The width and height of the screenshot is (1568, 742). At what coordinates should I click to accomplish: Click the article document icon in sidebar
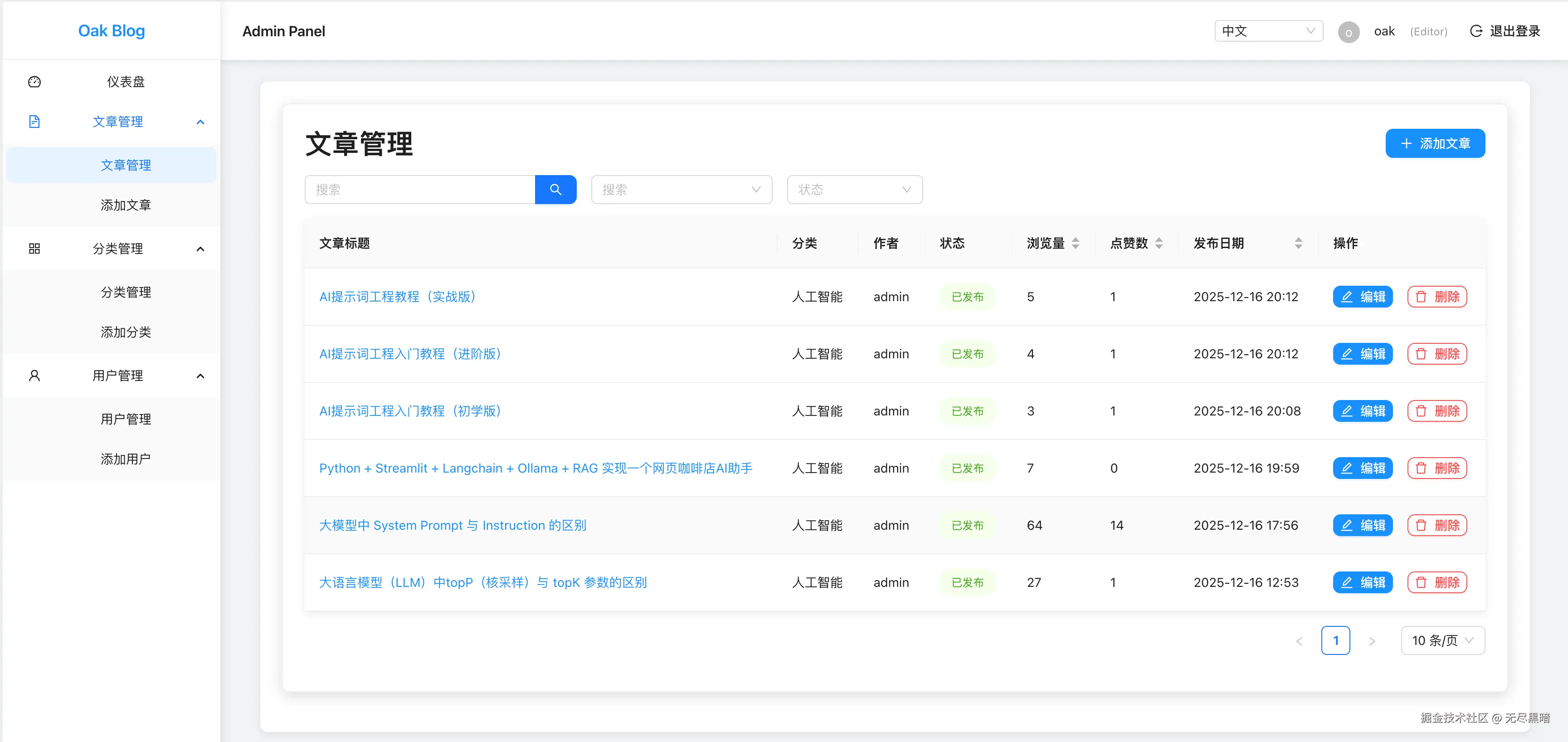(34, 122)
